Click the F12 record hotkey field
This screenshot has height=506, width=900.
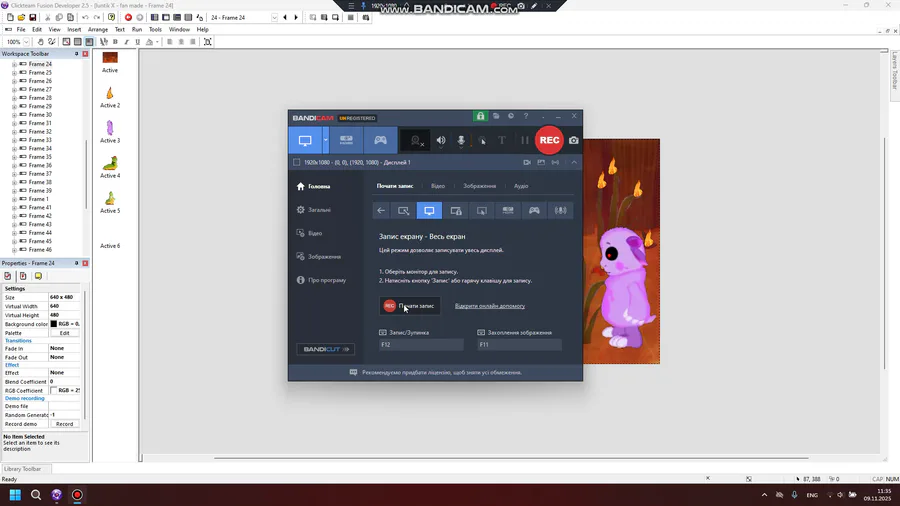click(x=421, y=345)
